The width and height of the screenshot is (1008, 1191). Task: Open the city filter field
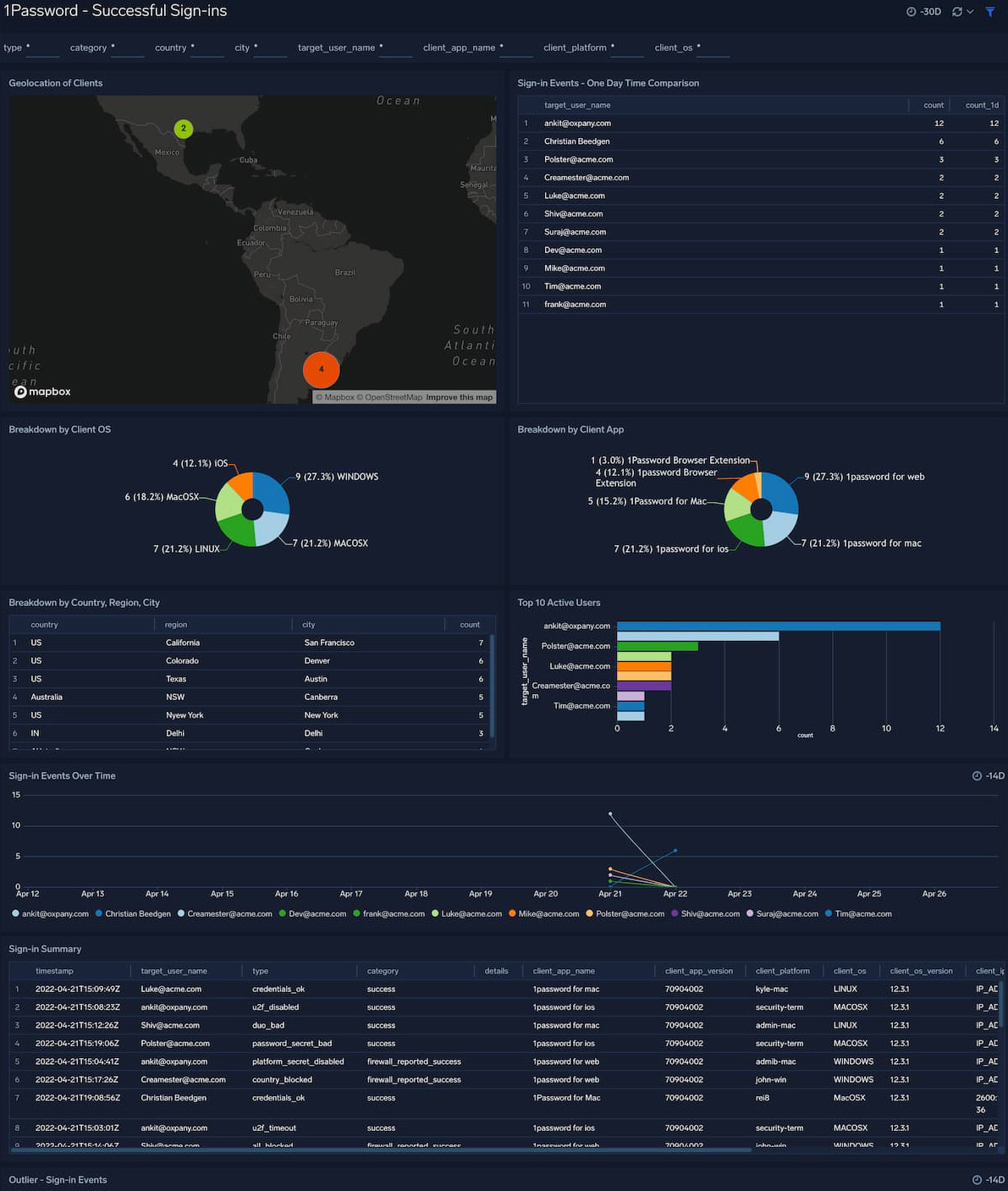pos(271,48)
